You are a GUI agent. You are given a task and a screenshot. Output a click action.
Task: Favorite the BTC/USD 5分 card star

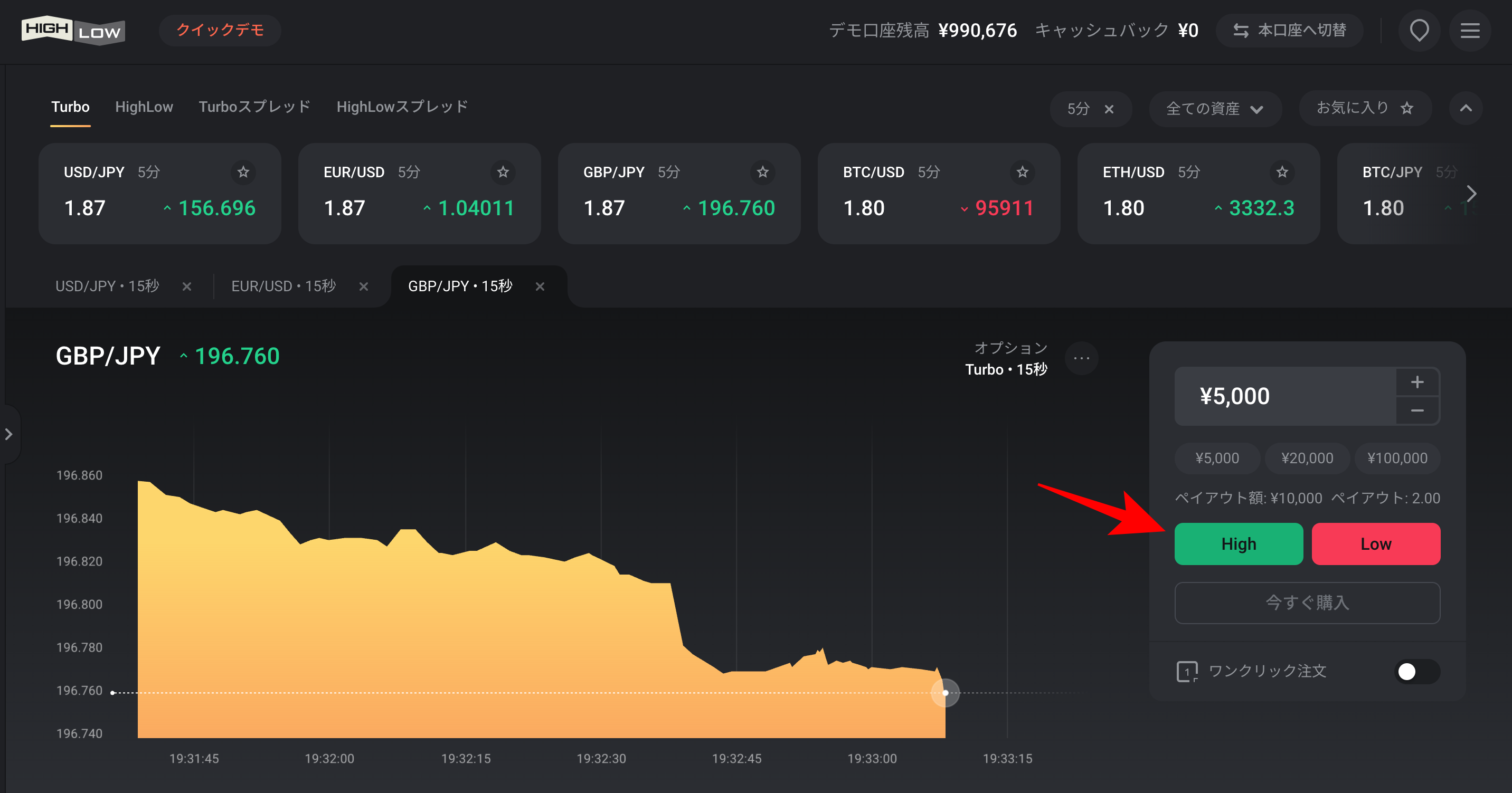coord(1023,172)
